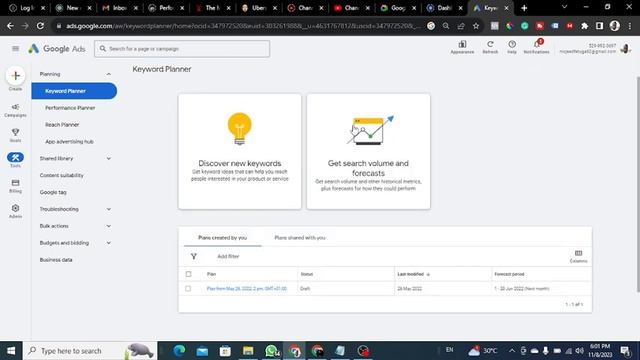This screenshot has width=640, height=360.
Task: Open Business data
Action: pyautogui.click(x=56, y=260)
